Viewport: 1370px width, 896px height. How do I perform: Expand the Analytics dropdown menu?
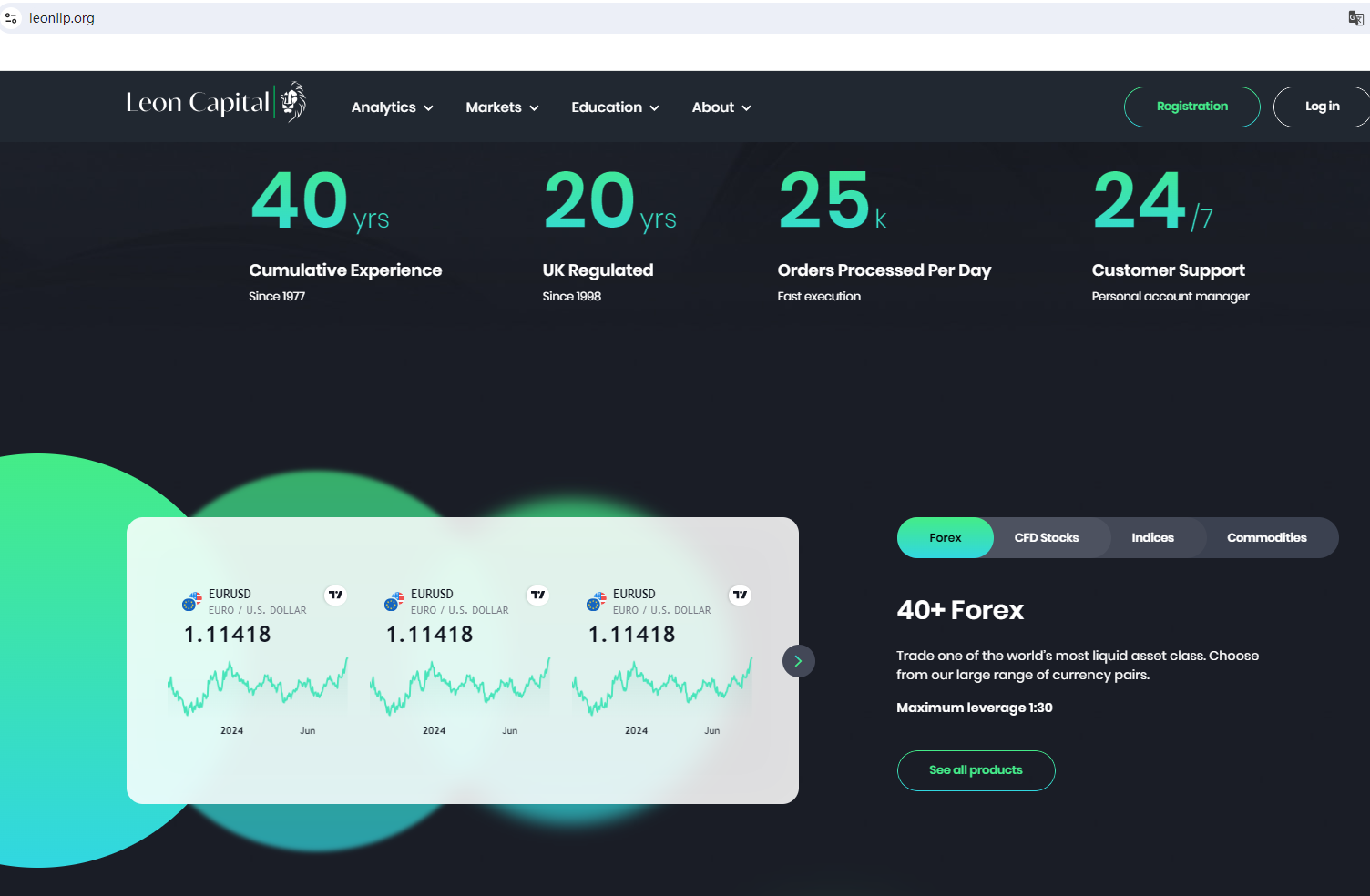(x=392, y=107)
